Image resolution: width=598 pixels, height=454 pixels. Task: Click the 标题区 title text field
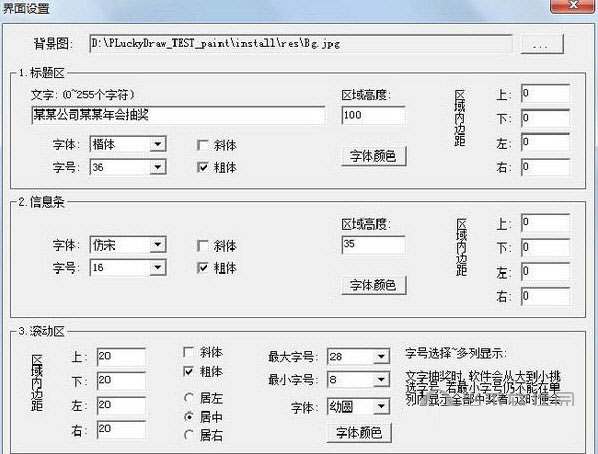(178, 115)
